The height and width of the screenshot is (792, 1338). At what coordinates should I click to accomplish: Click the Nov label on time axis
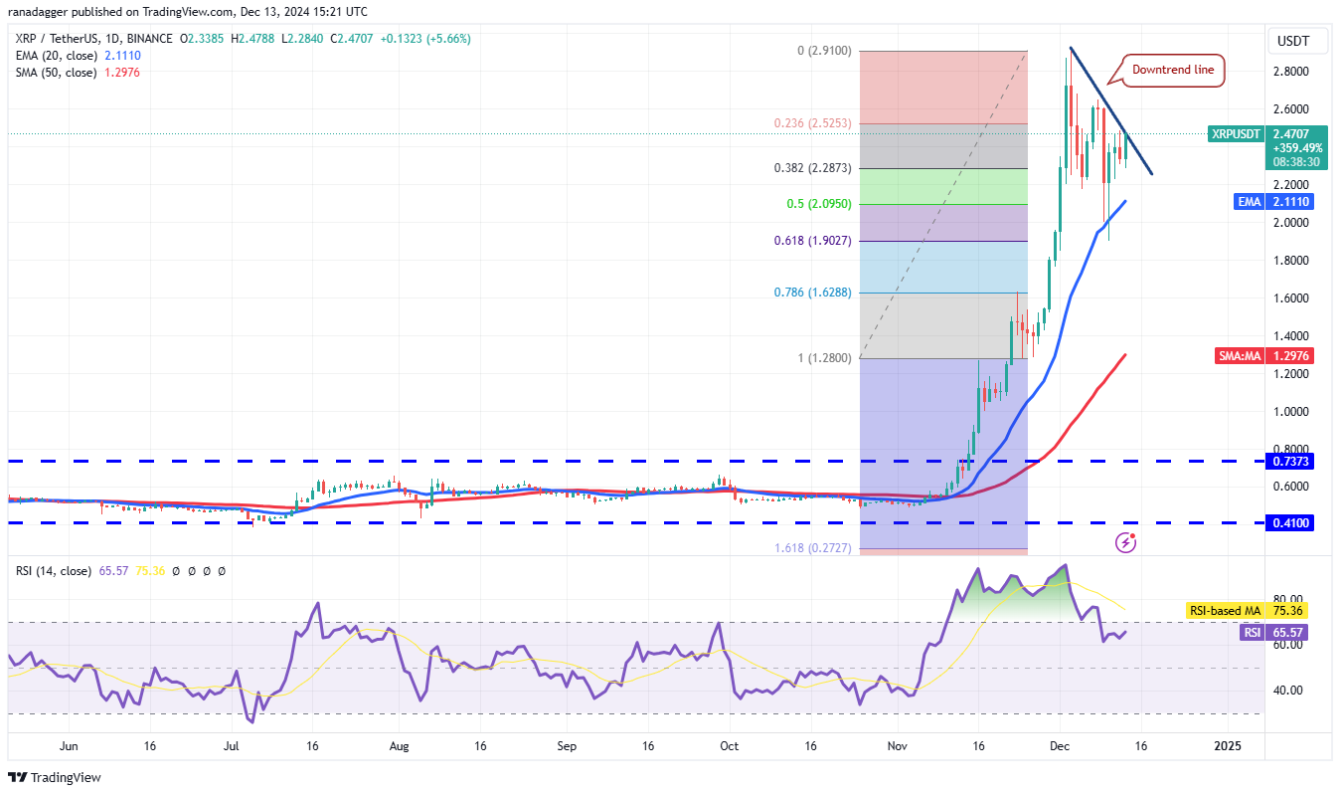(897, 746)
